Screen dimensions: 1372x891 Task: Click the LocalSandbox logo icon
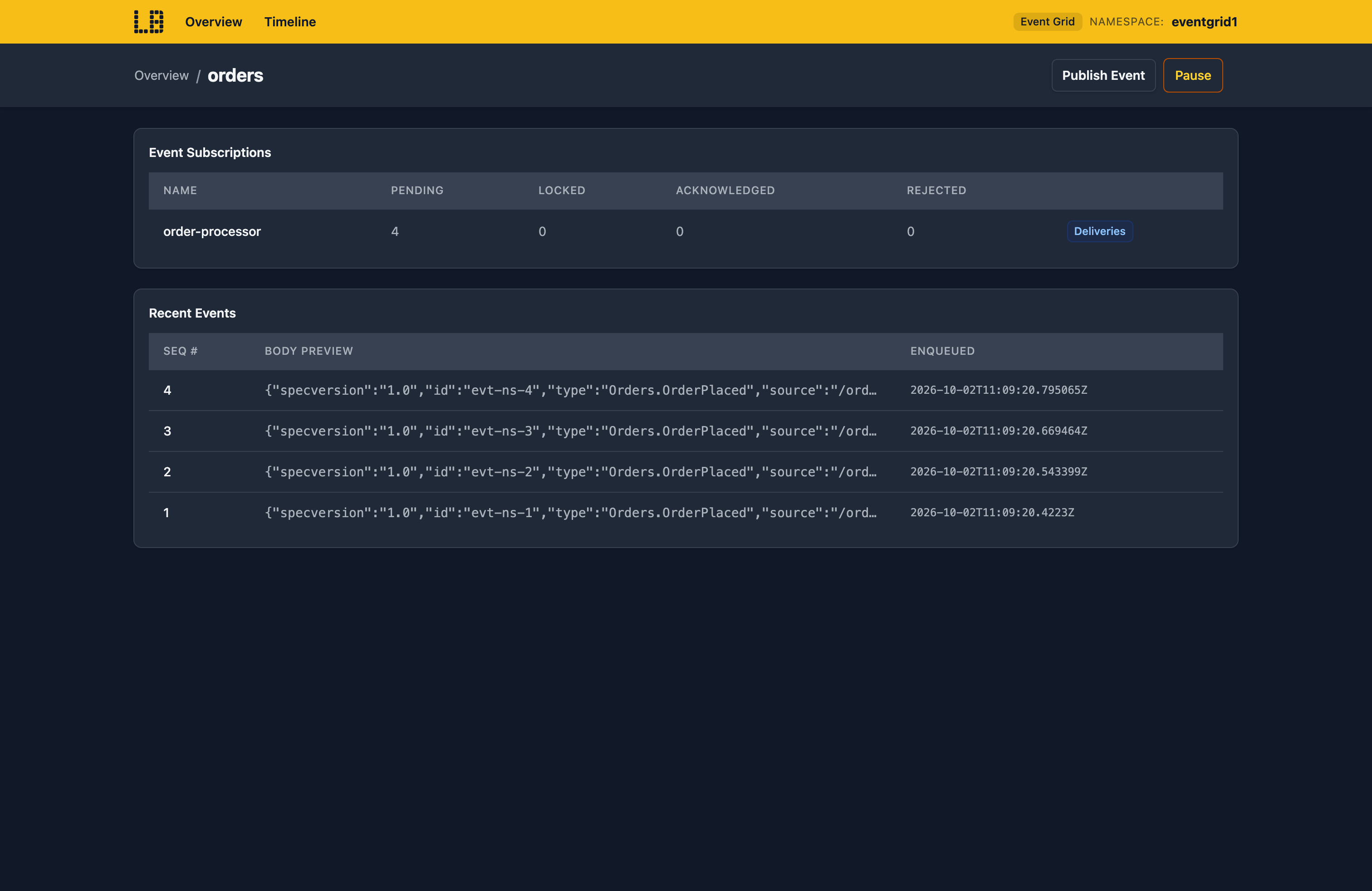click(149, 22)
